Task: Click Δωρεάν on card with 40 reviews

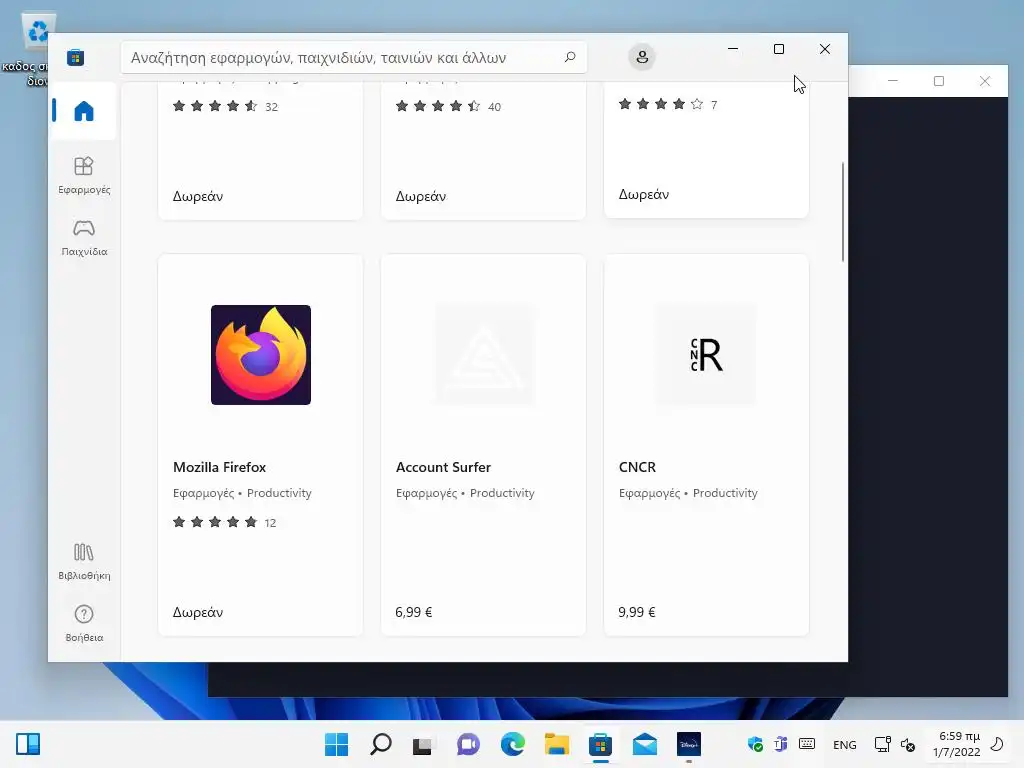Action: [x=421, y=196]
